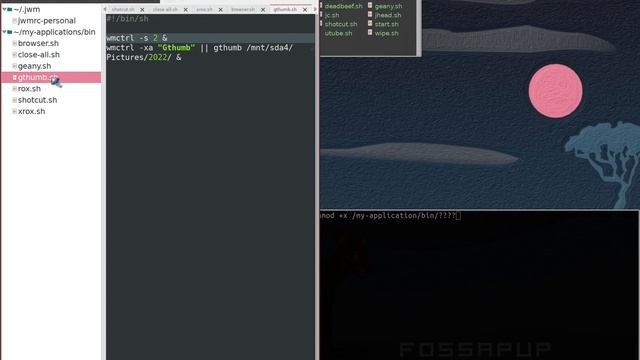This screenshot has width=640, height=360.
Task: Select gthumb.sh in the sidebar tree
Action: [51, 77]
